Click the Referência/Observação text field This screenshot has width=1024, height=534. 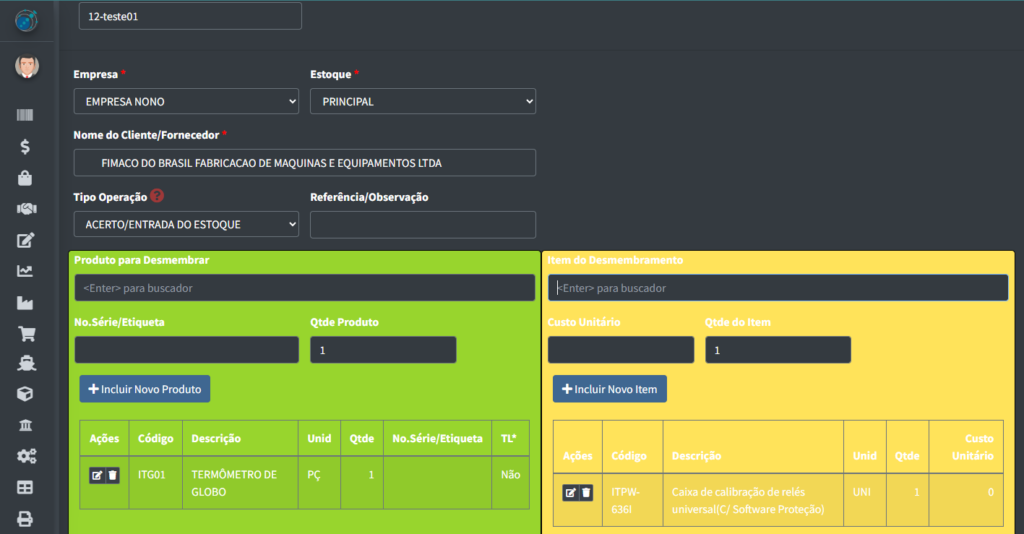423,224
